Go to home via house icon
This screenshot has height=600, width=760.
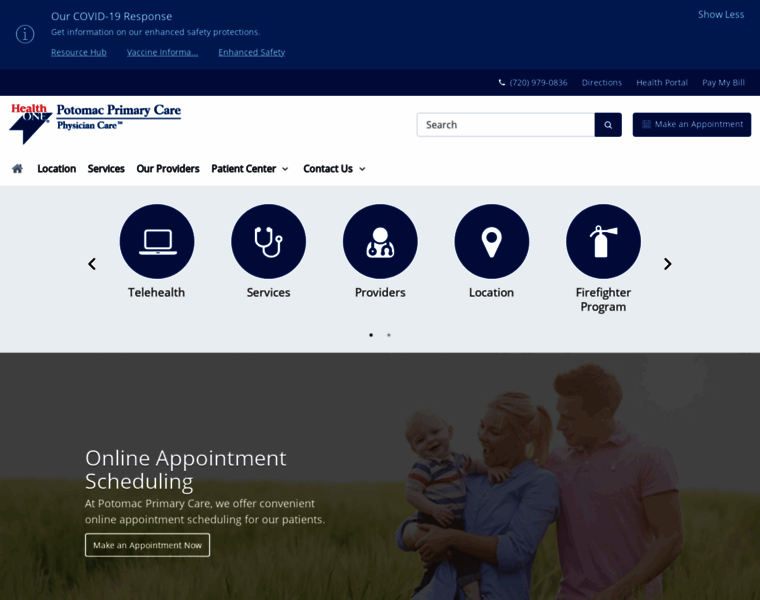pyautogui.click(x=17, y=169)
